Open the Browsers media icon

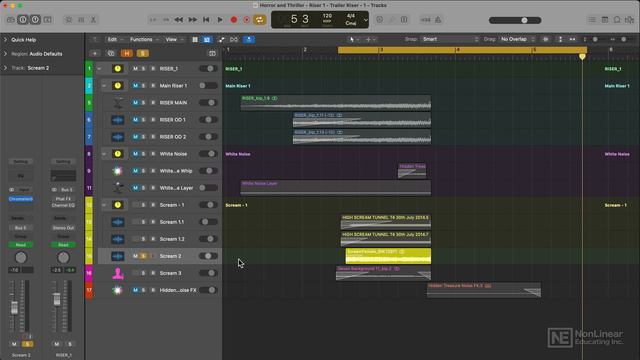630,20
